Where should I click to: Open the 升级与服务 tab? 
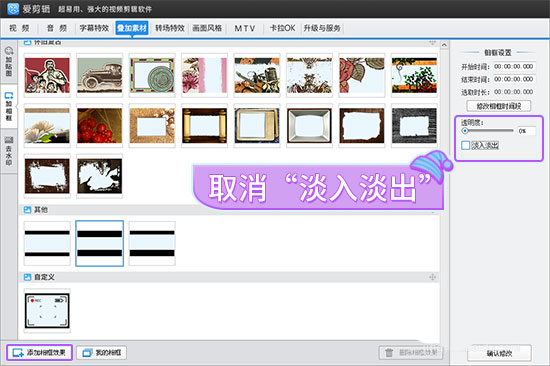(322, 28)
